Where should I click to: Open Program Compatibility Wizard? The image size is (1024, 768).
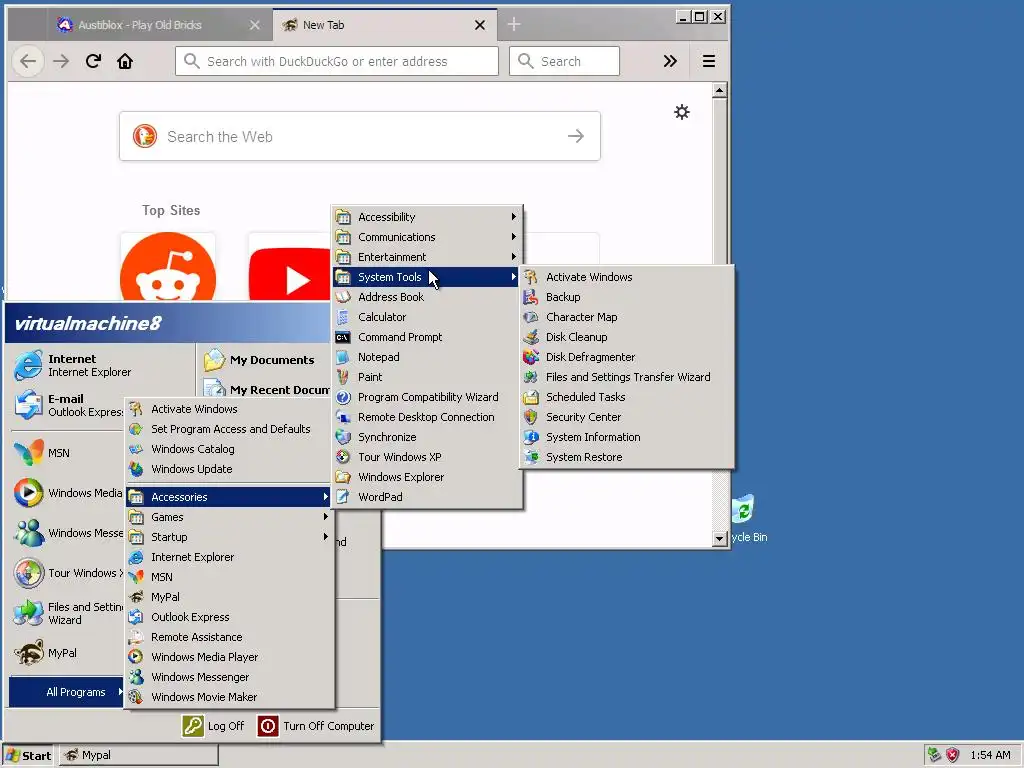428,397
